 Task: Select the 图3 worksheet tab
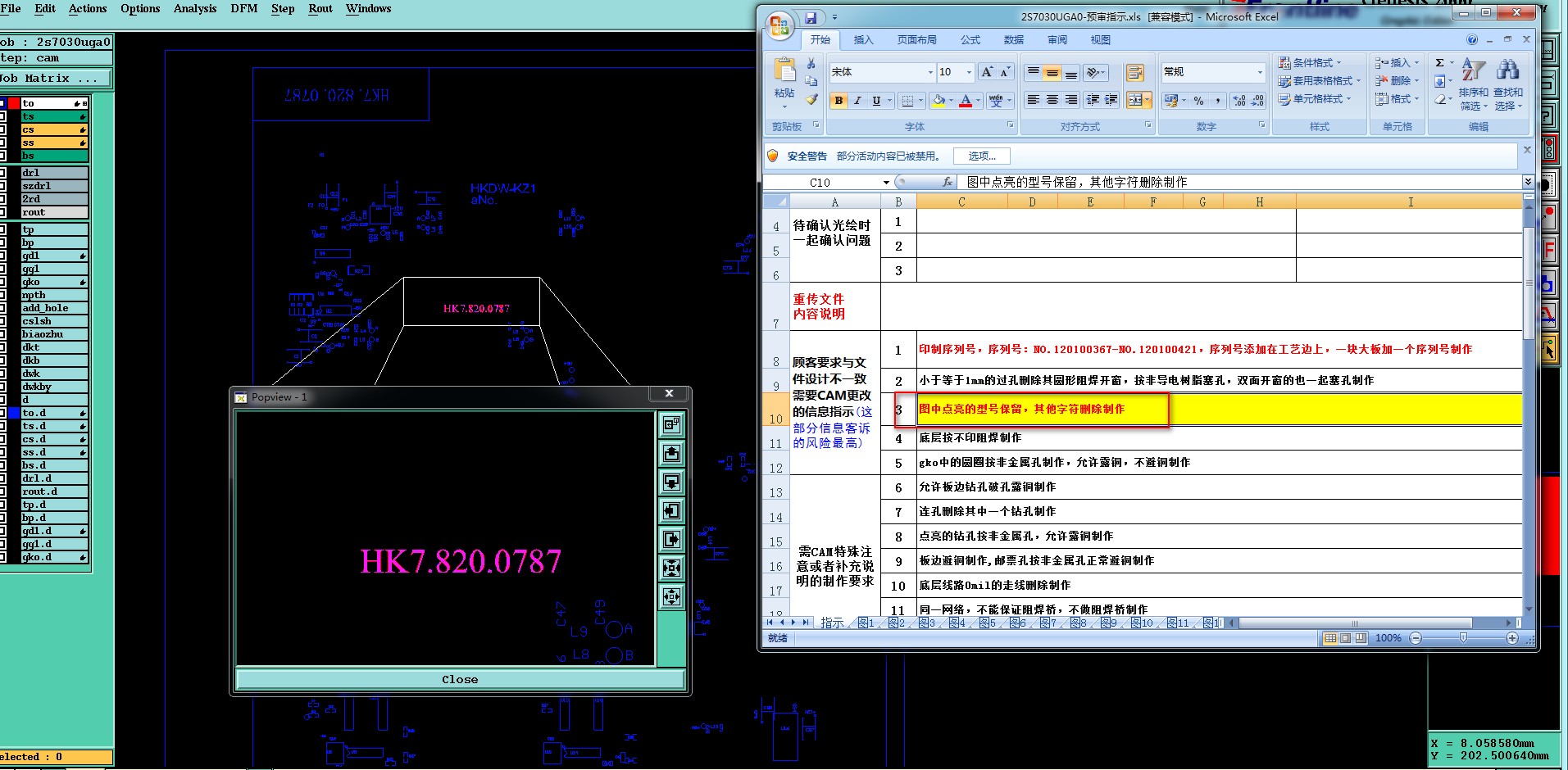(926, 623)
